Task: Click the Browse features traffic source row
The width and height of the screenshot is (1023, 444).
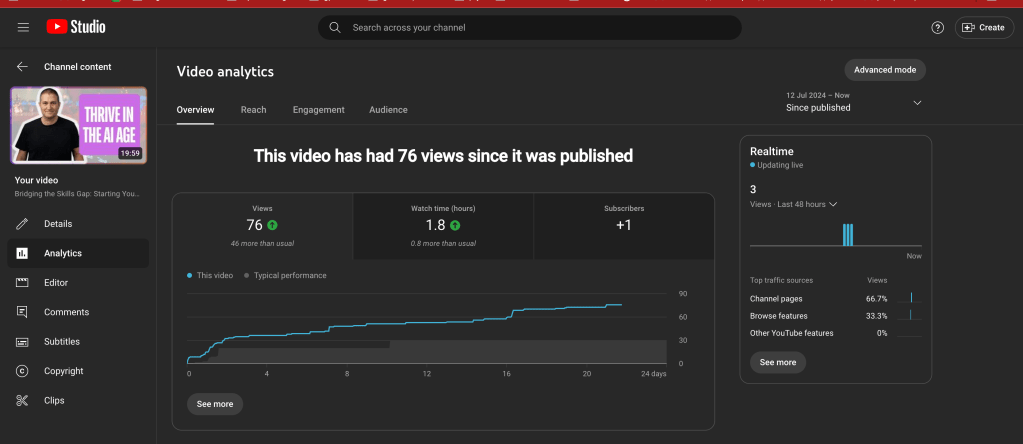Action: pos(836,316)
